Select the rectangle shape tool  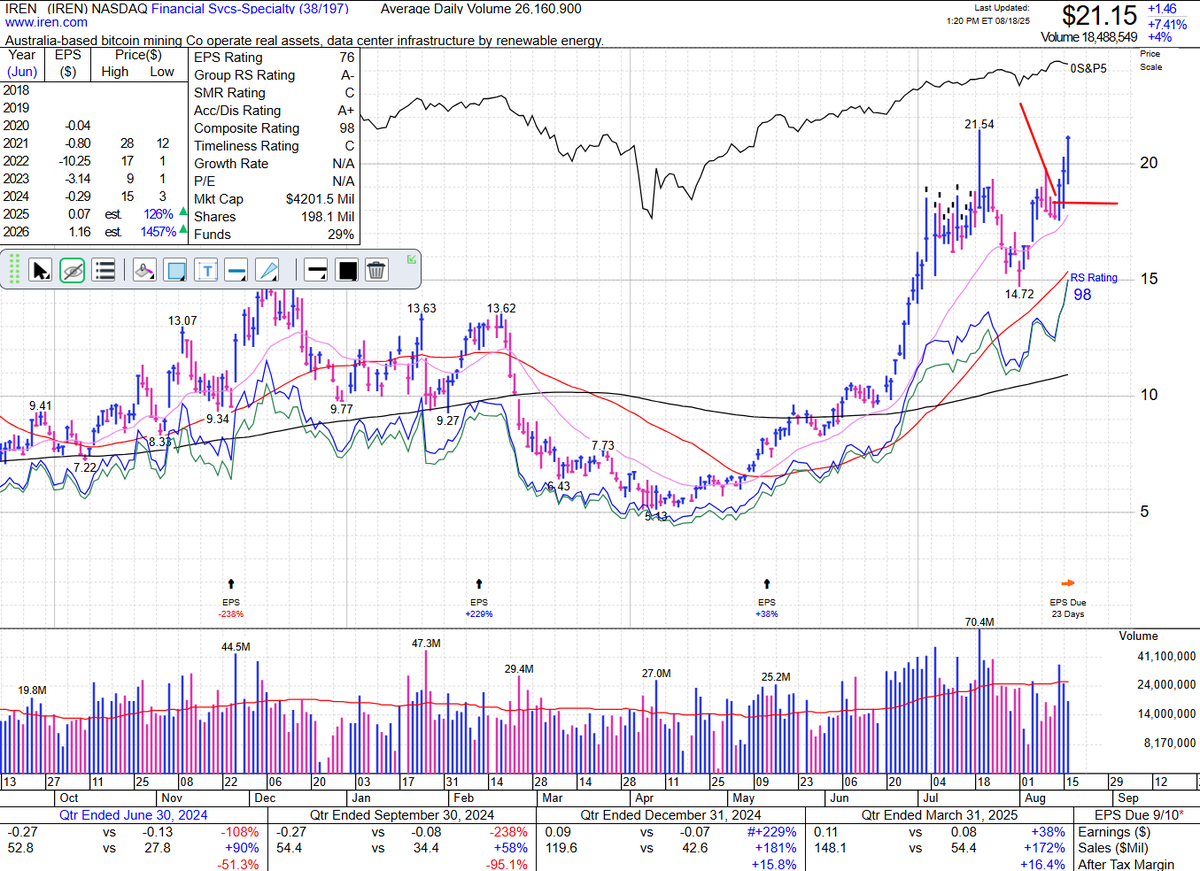176,270
